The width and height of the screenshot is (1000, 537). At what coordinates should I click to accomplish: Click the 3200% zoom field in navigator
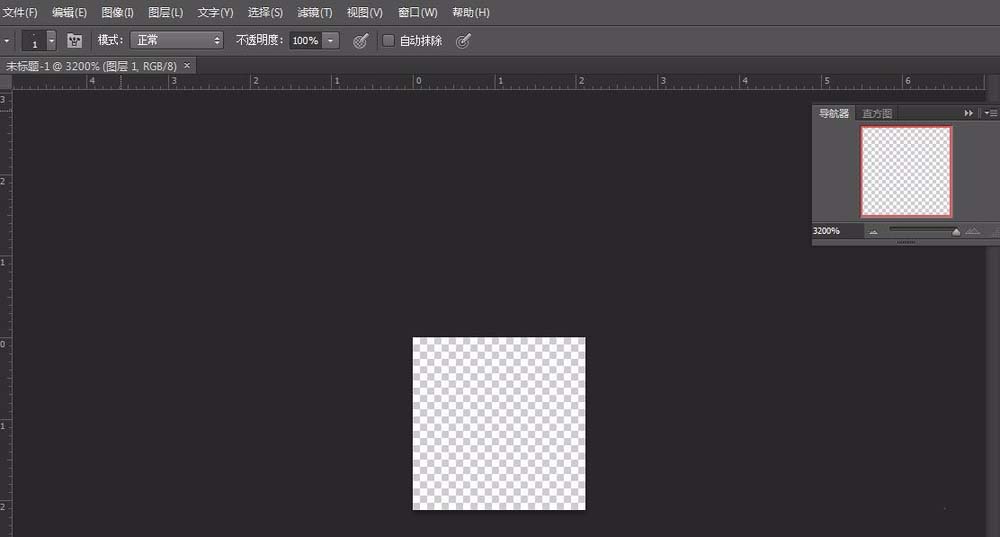[x=827, y=231]
